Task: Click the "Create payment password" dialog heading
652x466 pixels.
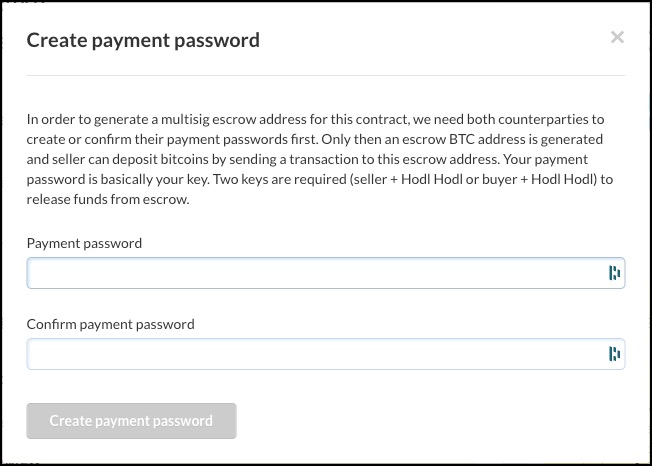Action: (143, 40)
